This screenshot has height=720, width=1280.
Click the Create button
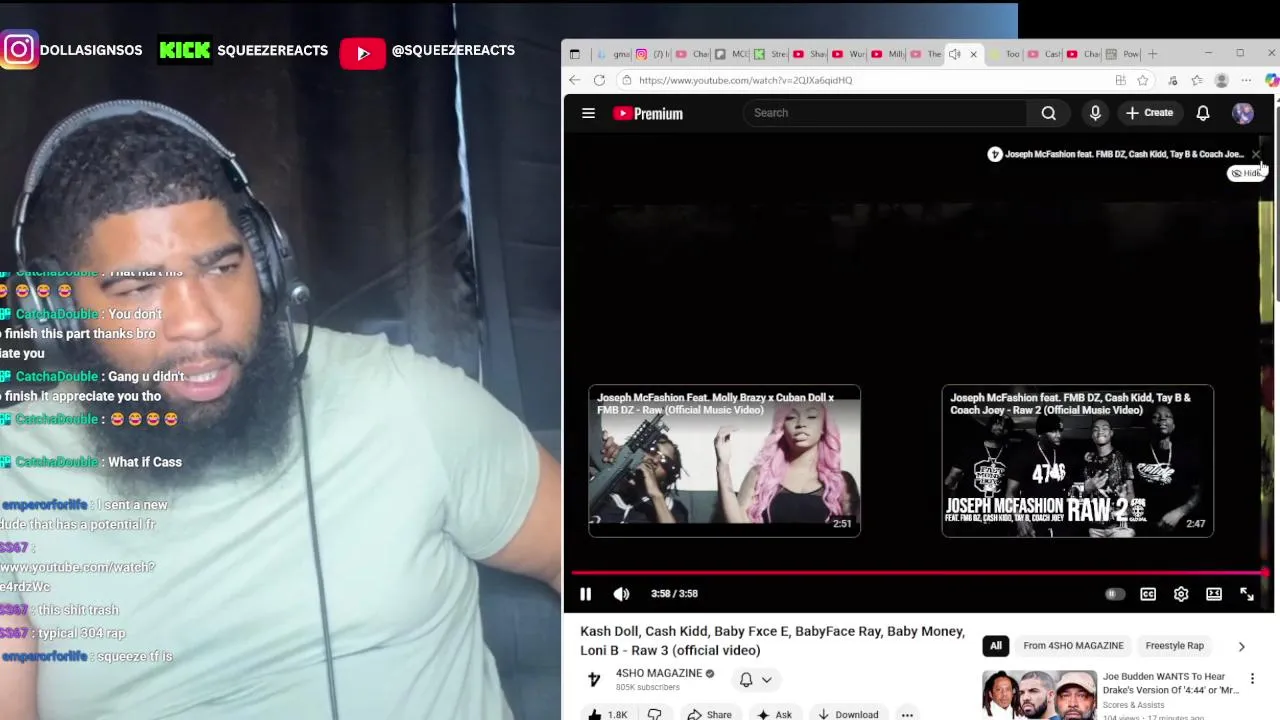click(1149, 113)
